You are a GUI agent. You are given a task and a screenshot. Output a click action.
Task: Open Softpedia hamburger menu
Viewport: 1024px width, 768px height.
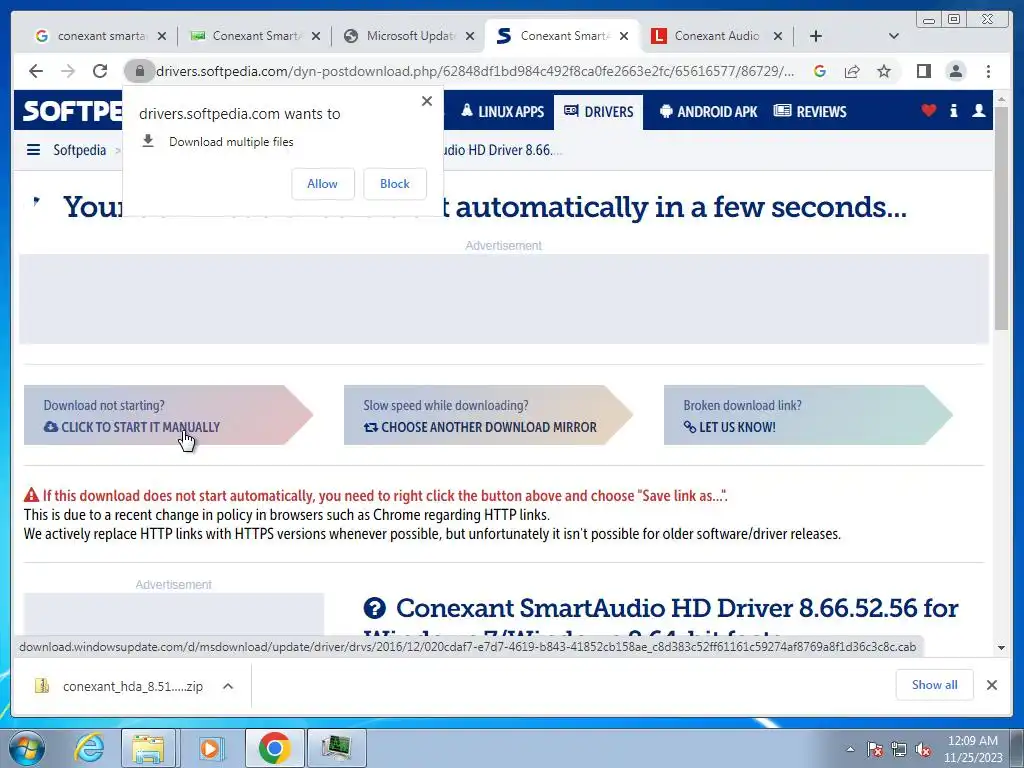tap(33, 150)
